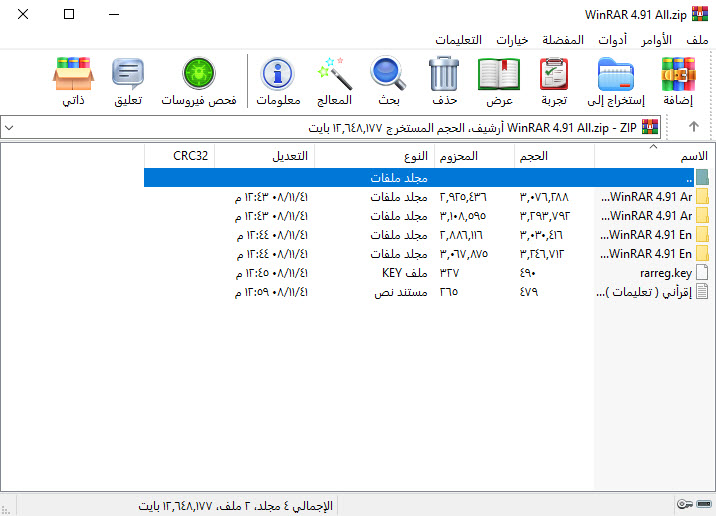This screenshot has width=716, height=516.
Task: Open the بحث (Find) magnifier icon
Action: coord(388,74)
